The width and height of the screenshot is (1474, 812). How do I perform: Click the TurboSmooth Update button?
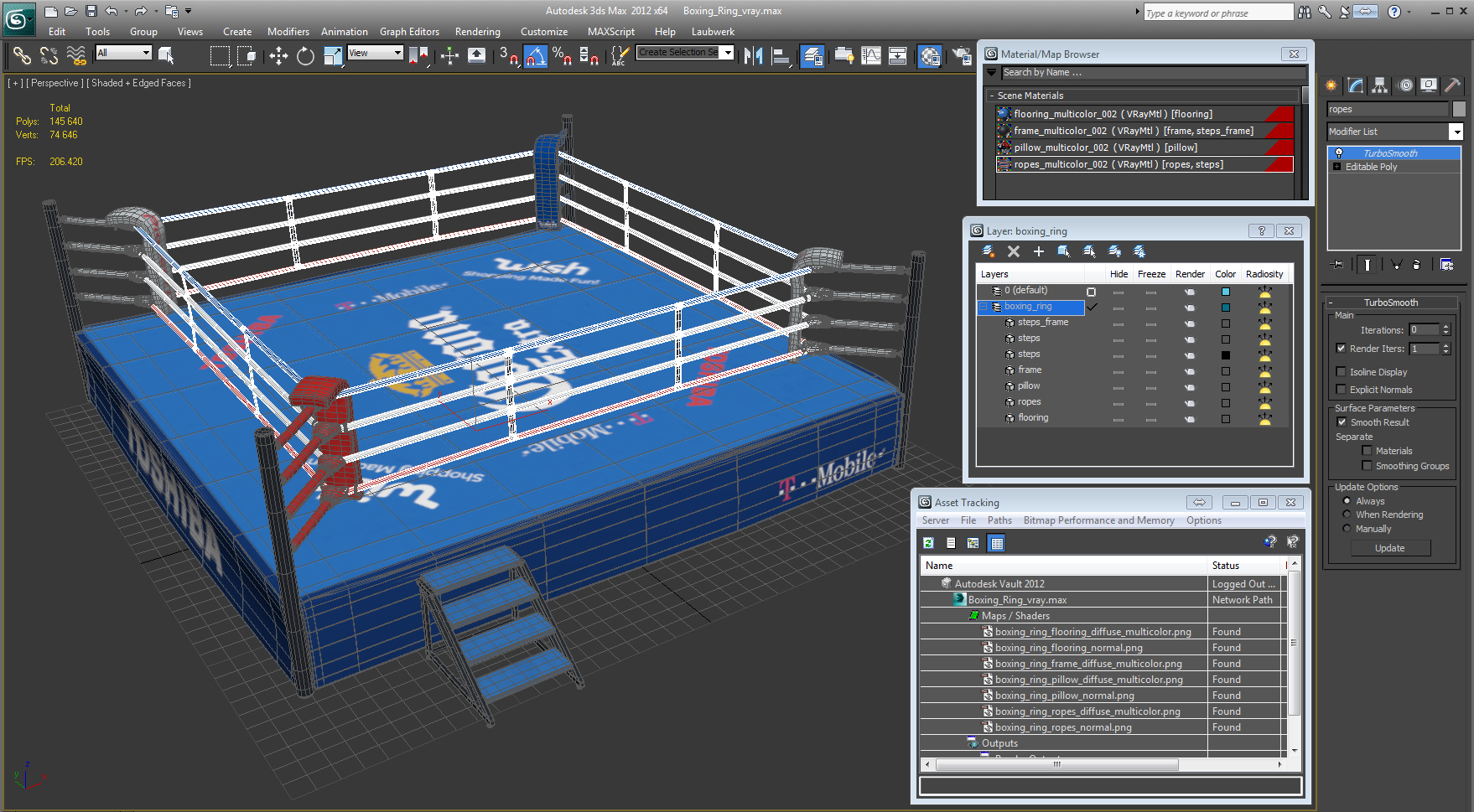click(1390, 548)
